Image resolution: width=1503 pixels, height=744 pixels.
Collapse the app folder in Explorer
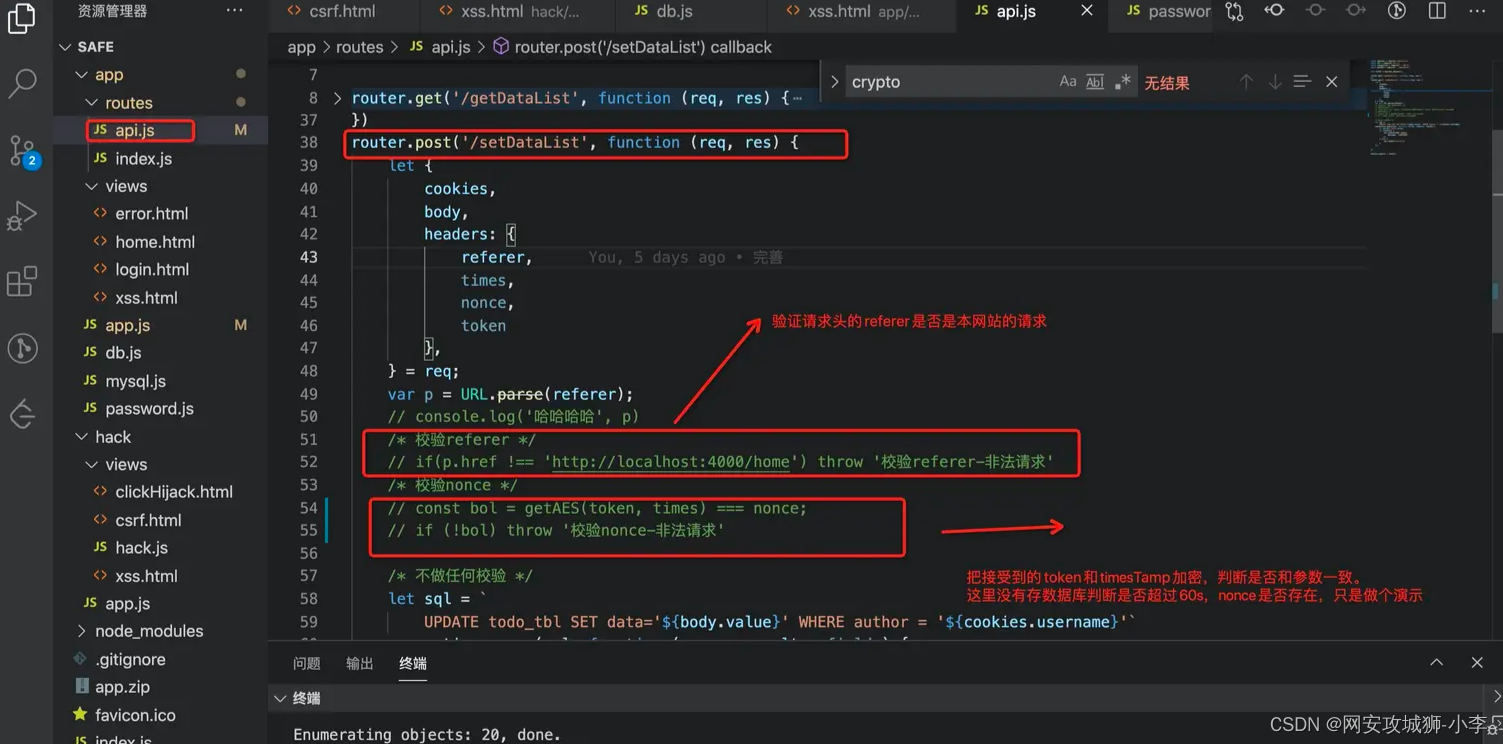pos(82,75)
